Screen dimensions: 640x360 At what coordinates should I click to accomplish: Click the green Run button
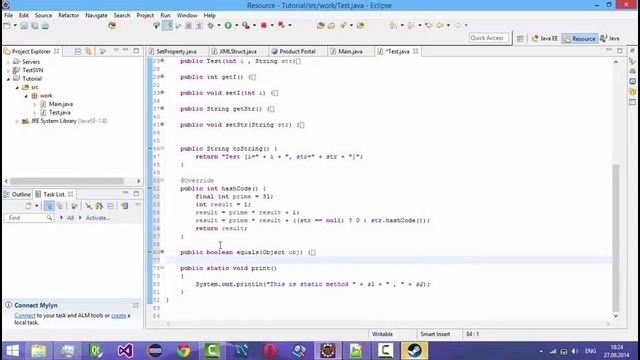tap(228, 25)
